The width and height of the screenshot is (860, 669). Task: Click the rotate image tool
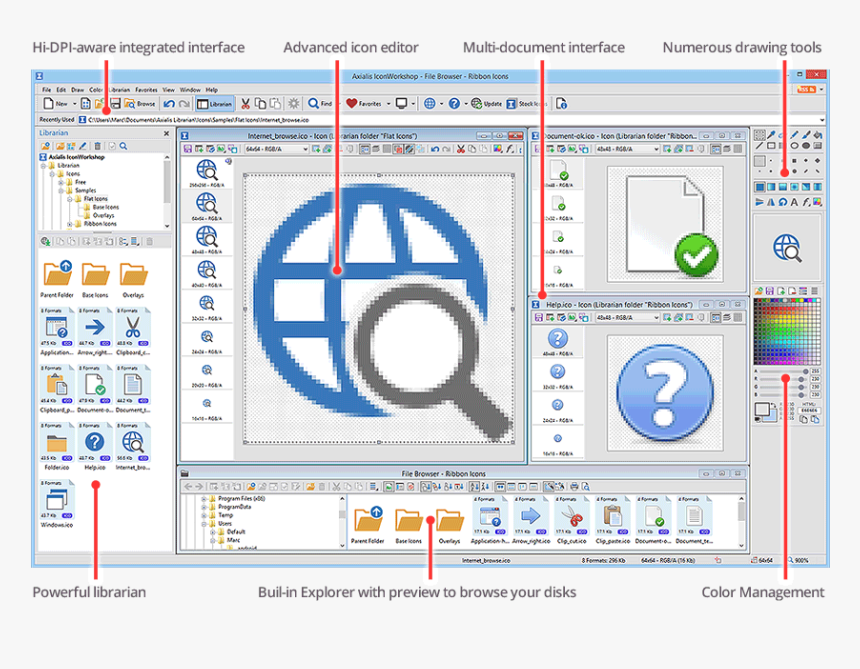(x=783, y=202)
